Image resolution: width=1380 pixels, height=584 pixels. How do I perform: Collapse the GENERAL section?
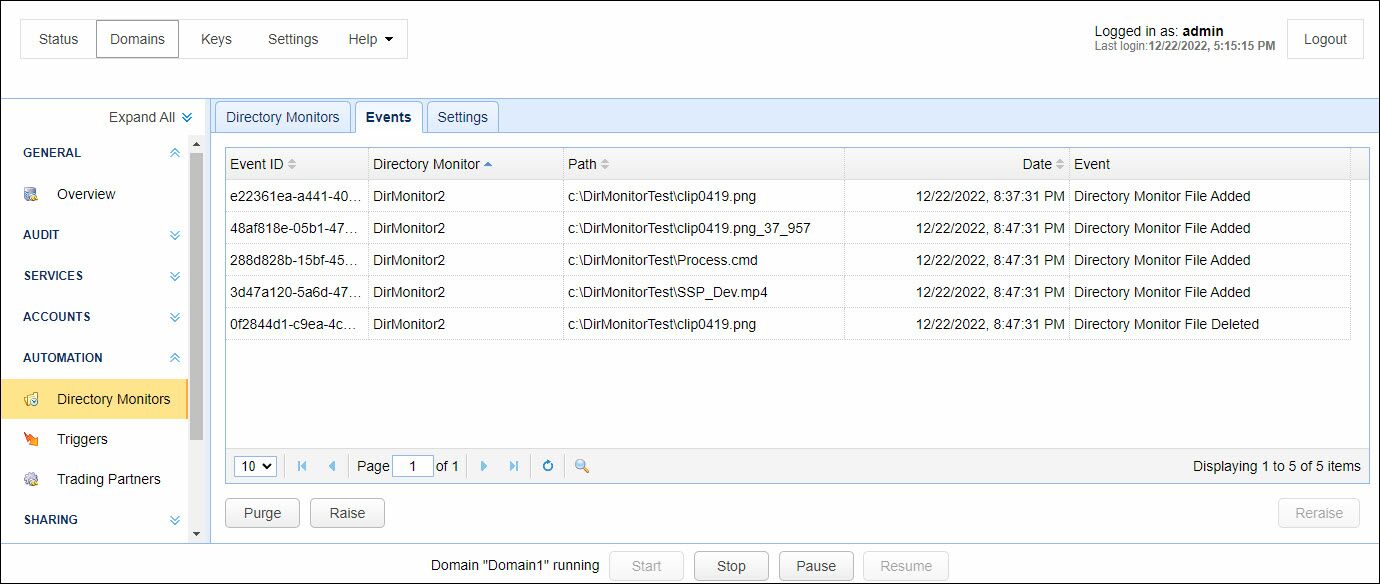click(175, 153)
